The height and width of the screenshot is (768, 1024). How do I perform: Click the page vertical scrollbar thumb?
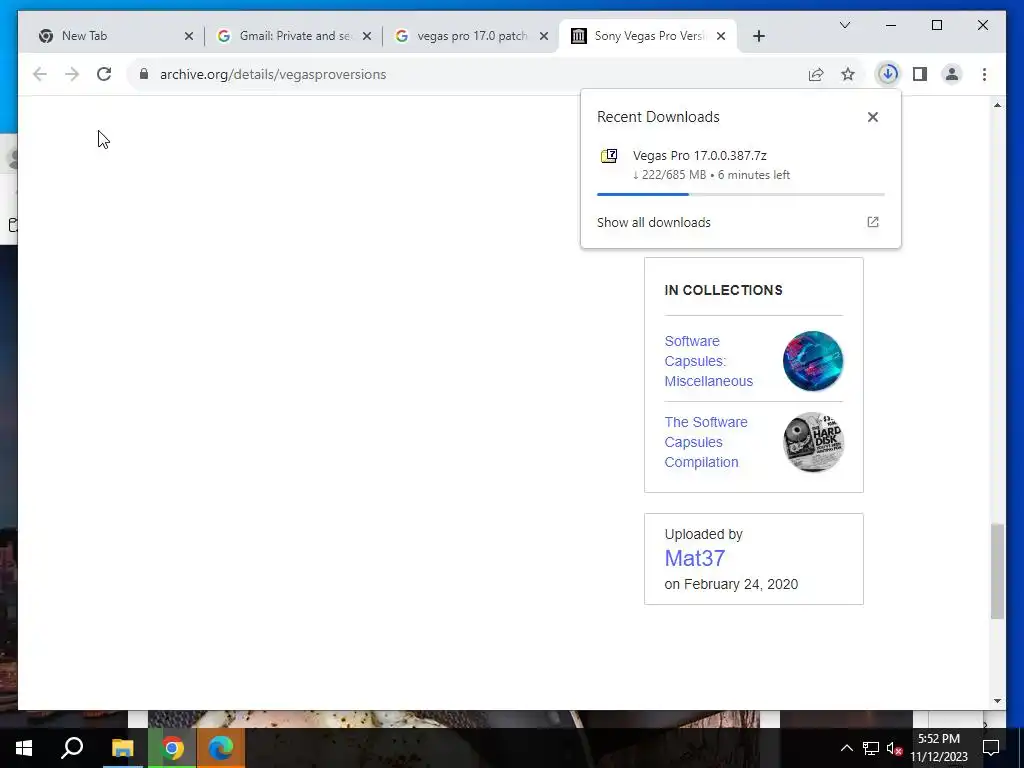coord(997,571)
